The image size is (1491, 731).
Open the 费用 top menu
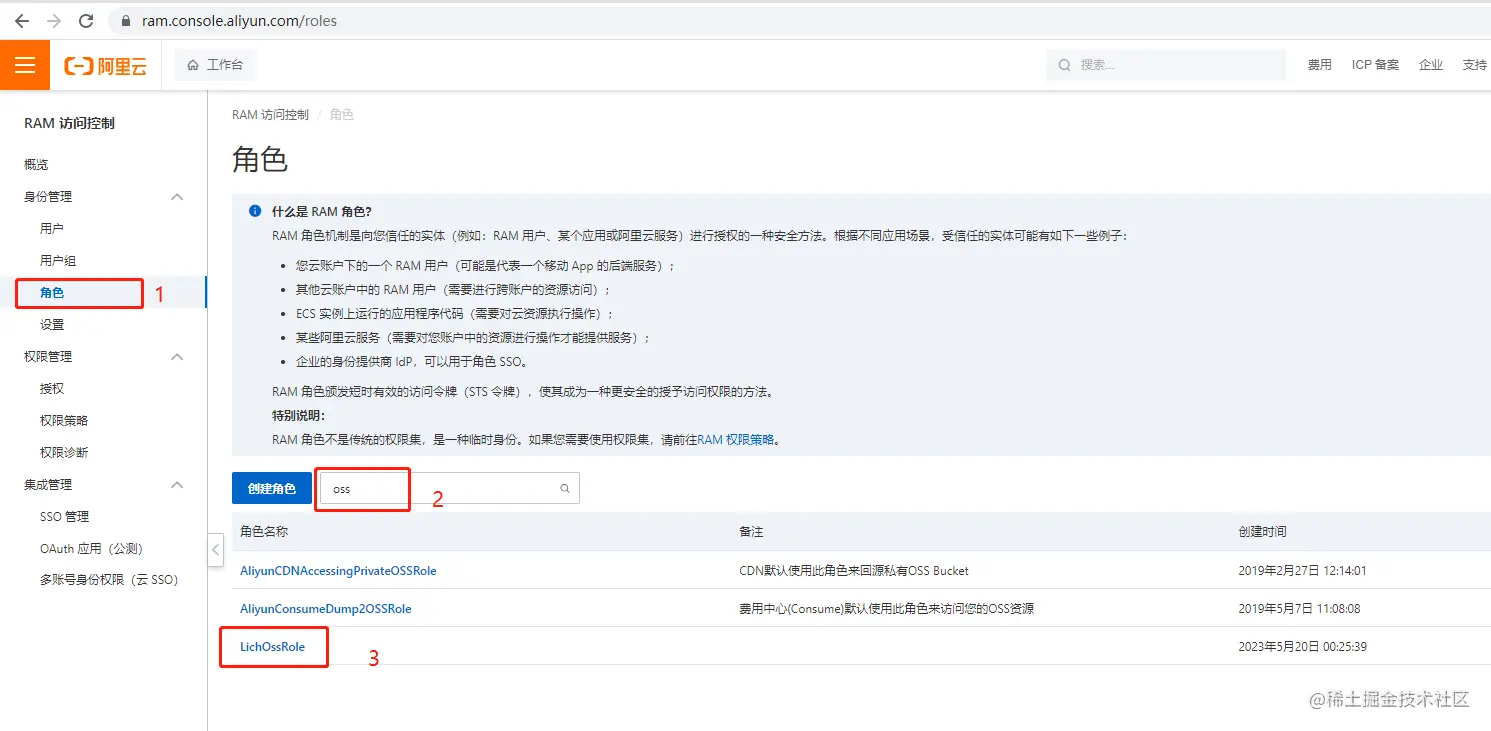coord(1320,65)
